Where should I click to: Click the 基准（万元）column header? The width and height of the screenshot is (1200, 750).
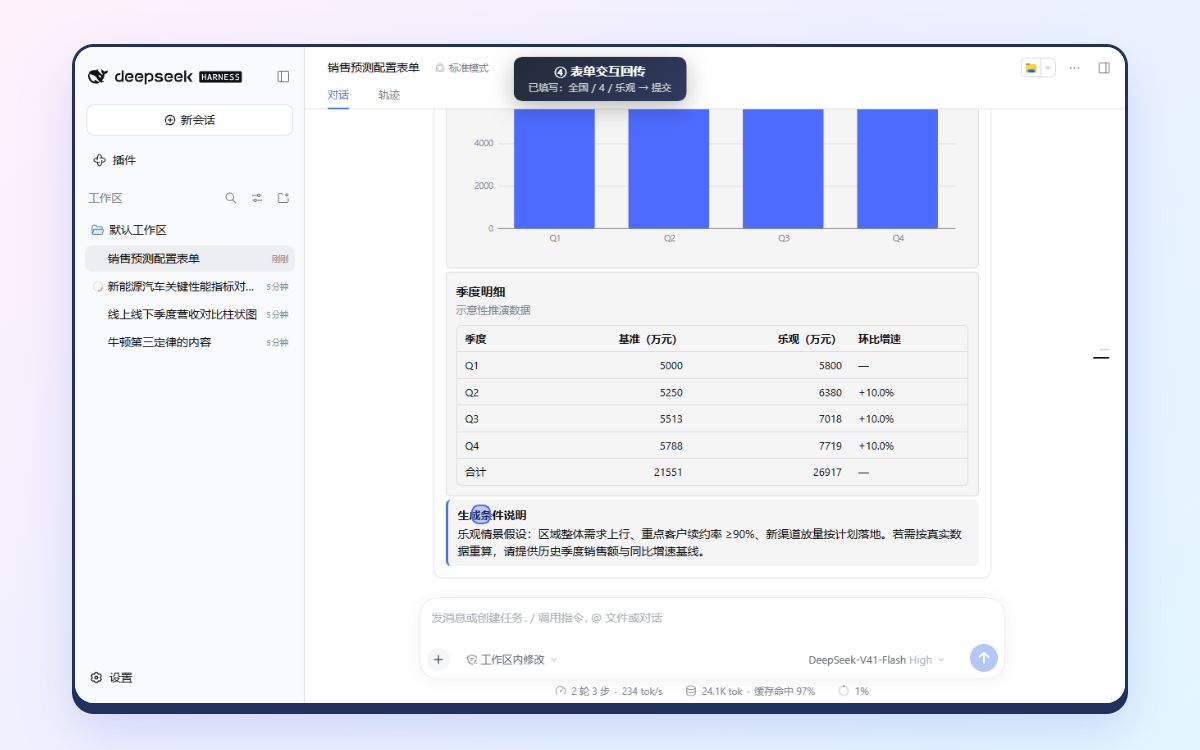pyautogui.click(x=648, y=339)
